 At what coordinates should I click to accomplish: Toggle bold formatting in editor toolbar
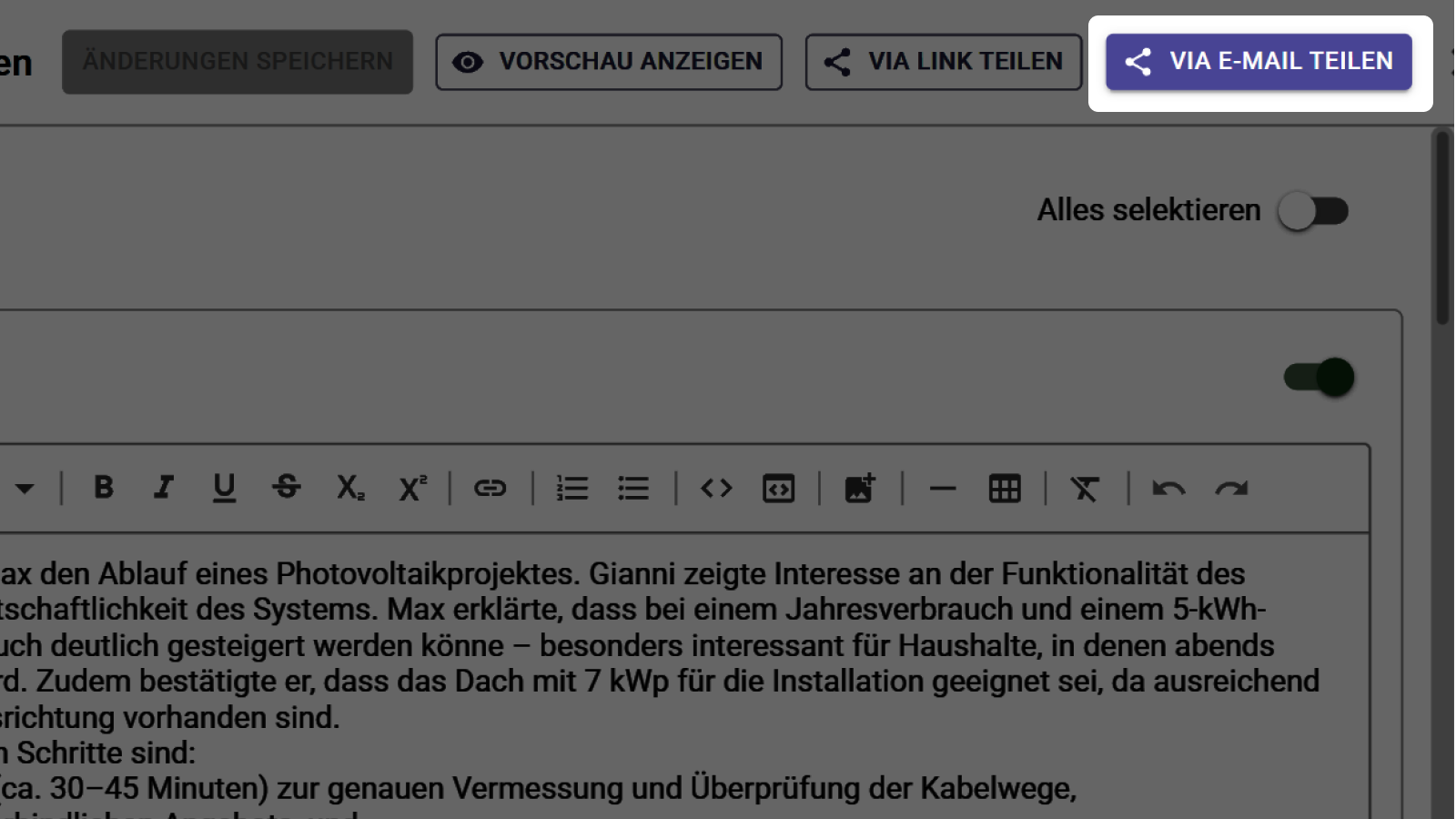point(104,488)
